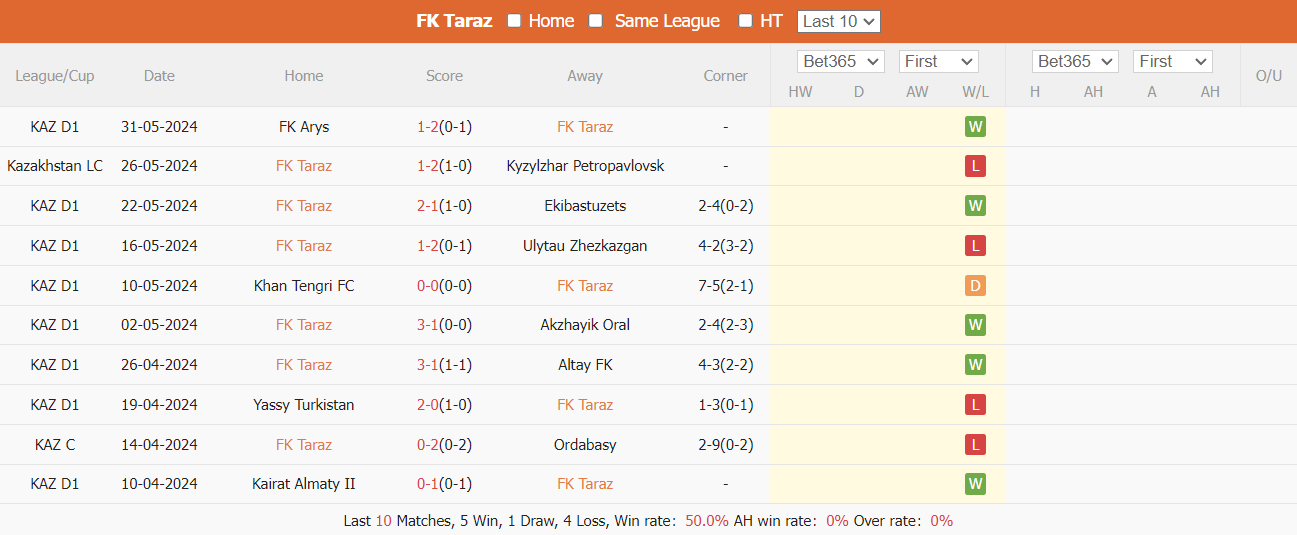Click the L badge in the Ordabasy row

(975, 445)
